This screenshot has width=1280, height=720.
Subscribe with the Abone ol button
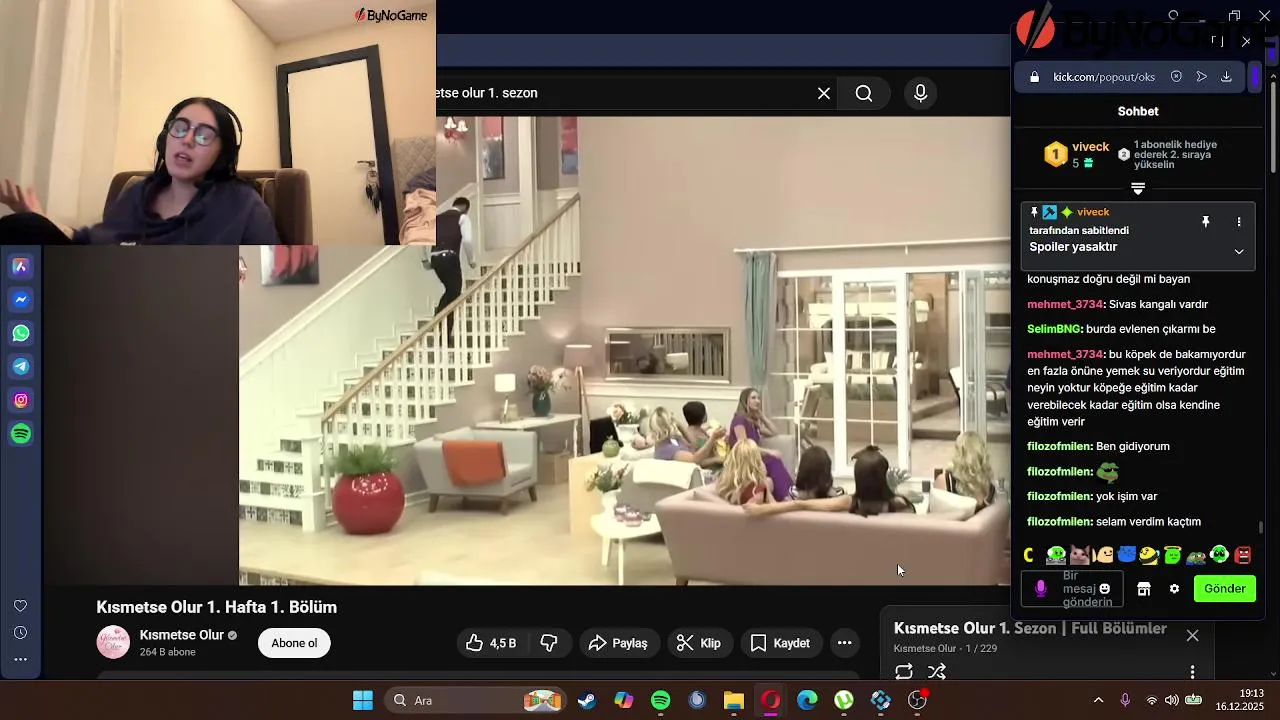pos(294,643)
